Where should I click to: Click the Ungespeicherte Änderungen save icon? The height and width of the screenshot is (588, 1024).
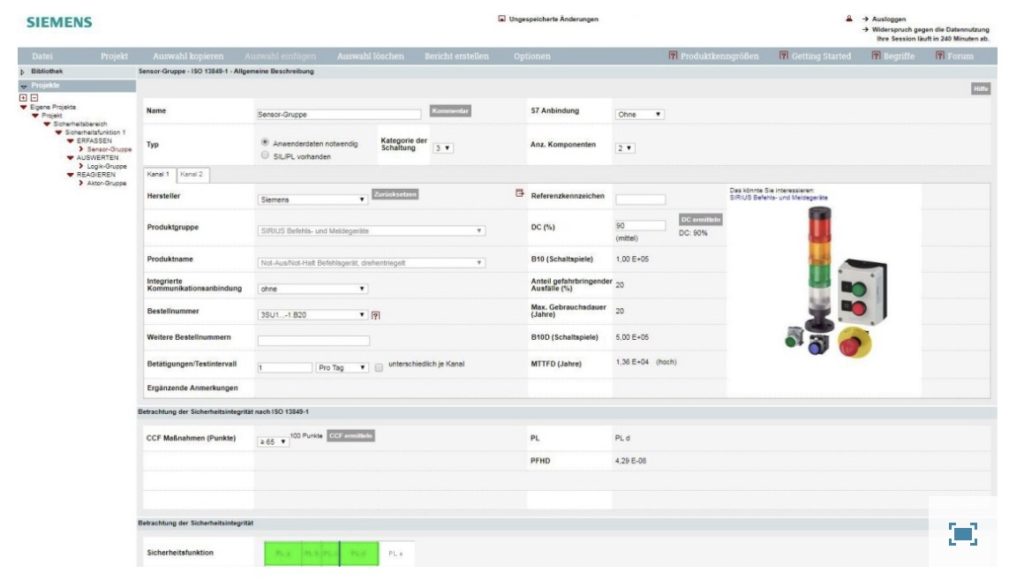click(502, 18)
